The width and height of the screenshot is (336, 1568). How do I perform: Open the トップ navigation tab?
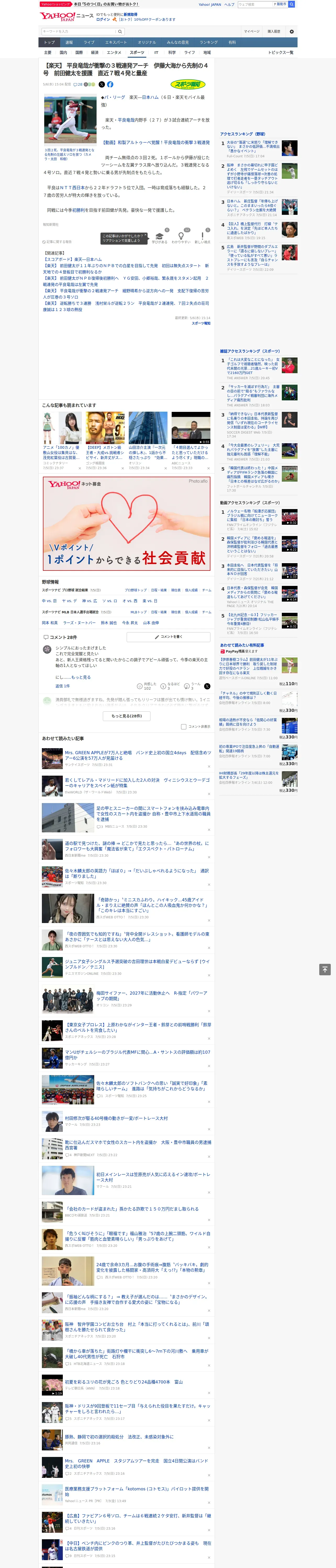pyautogui.click(x=49, y=43)
